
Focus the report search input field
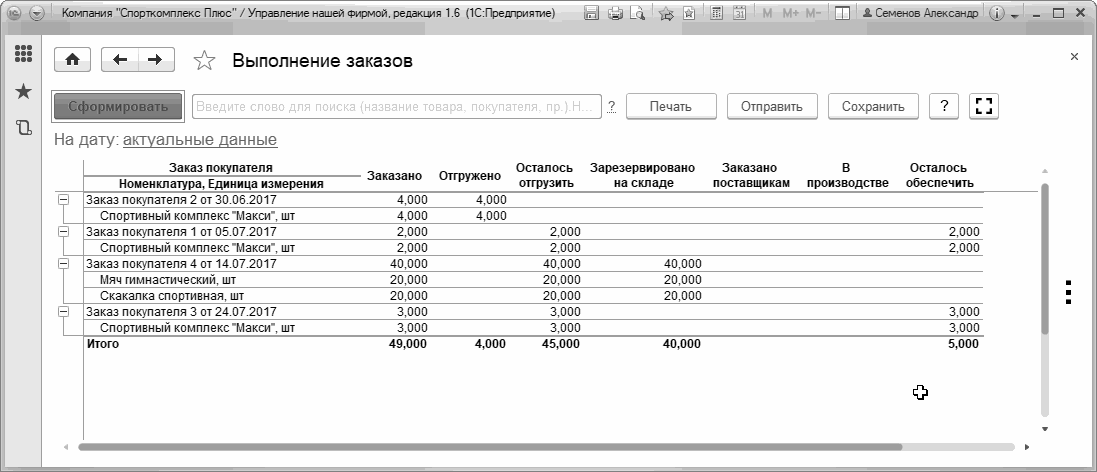(397, 106)
